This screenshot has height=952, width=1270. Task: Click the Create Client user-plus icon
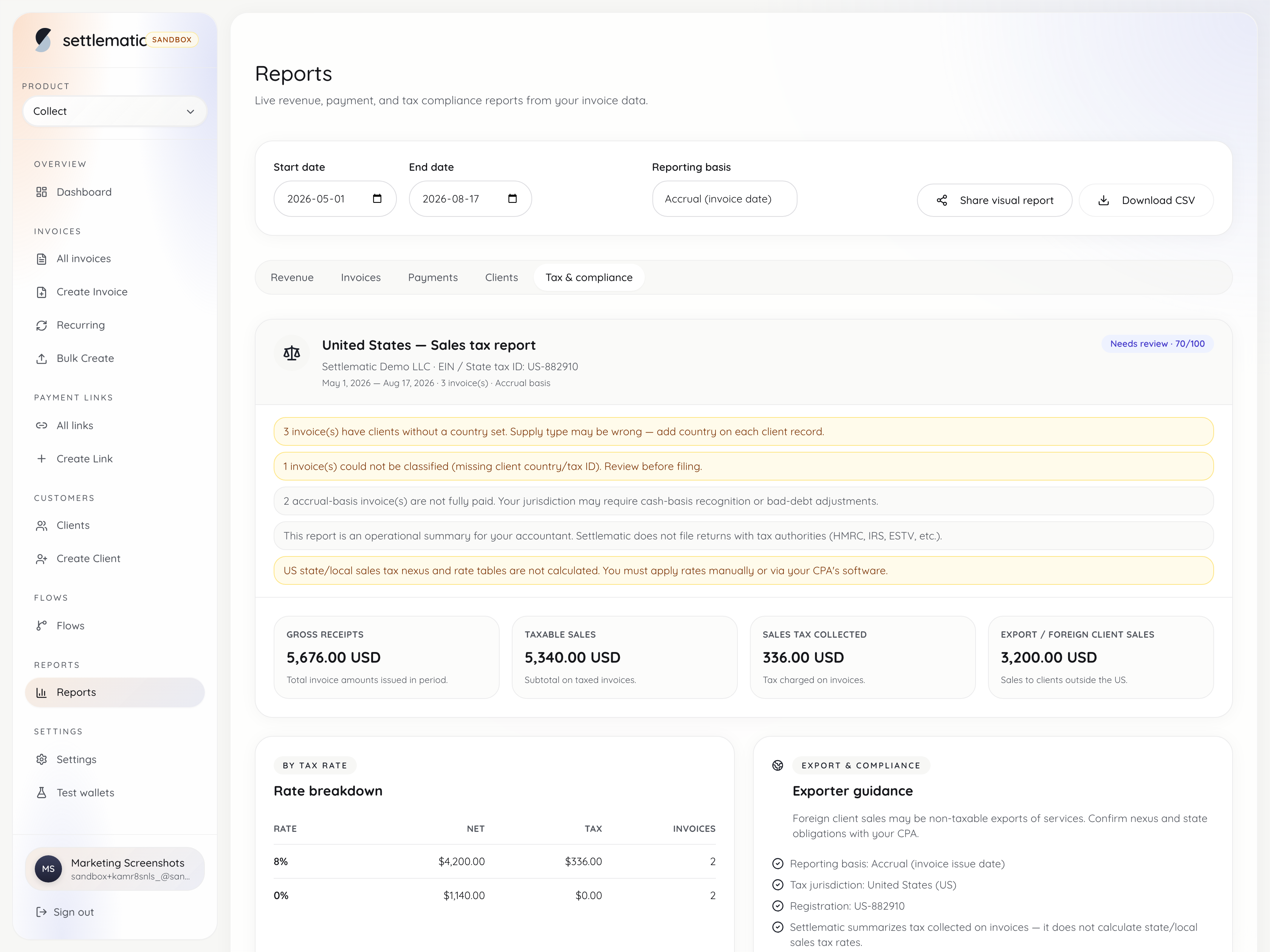[41, 559]
